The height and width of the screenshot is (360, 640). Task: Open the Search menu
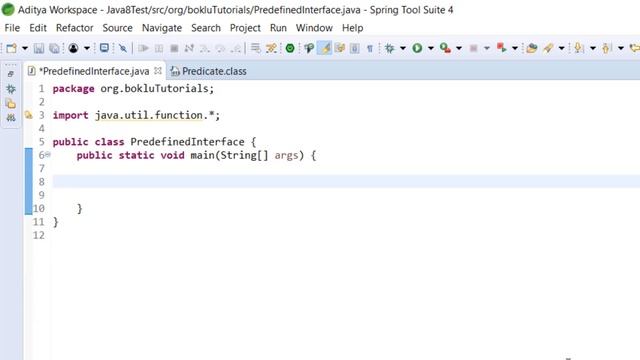206,28
